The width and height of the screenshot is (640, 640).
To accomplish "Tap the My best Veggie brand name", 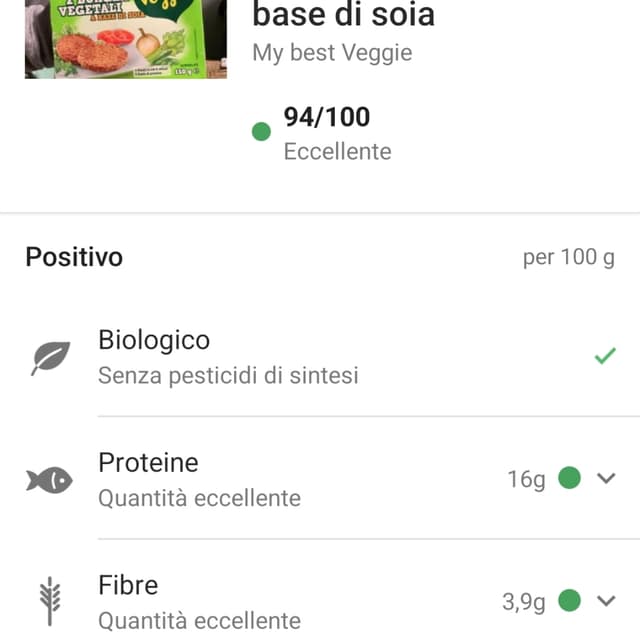I will coord(332,53).
